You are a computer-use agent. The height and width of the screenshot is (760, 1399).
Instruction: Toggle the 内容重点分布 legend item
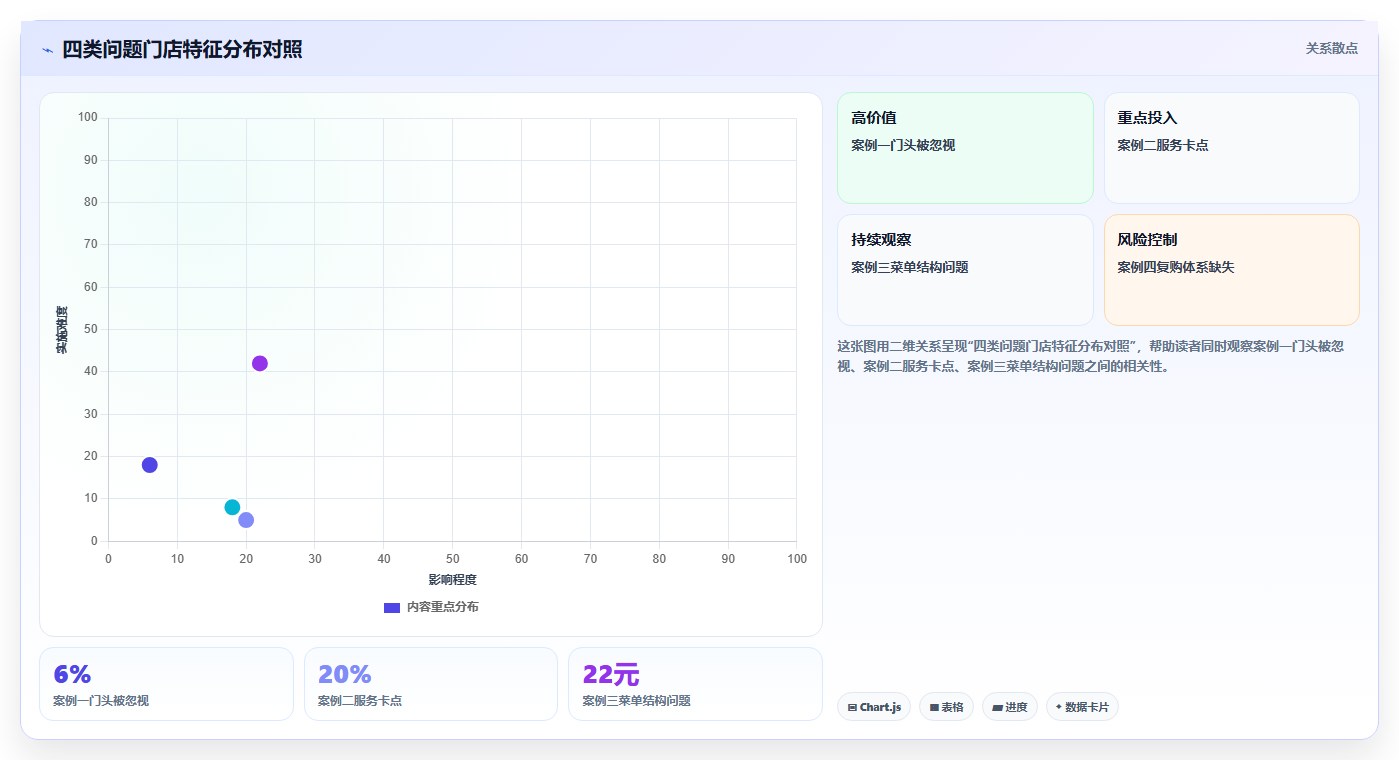[431, 607]
